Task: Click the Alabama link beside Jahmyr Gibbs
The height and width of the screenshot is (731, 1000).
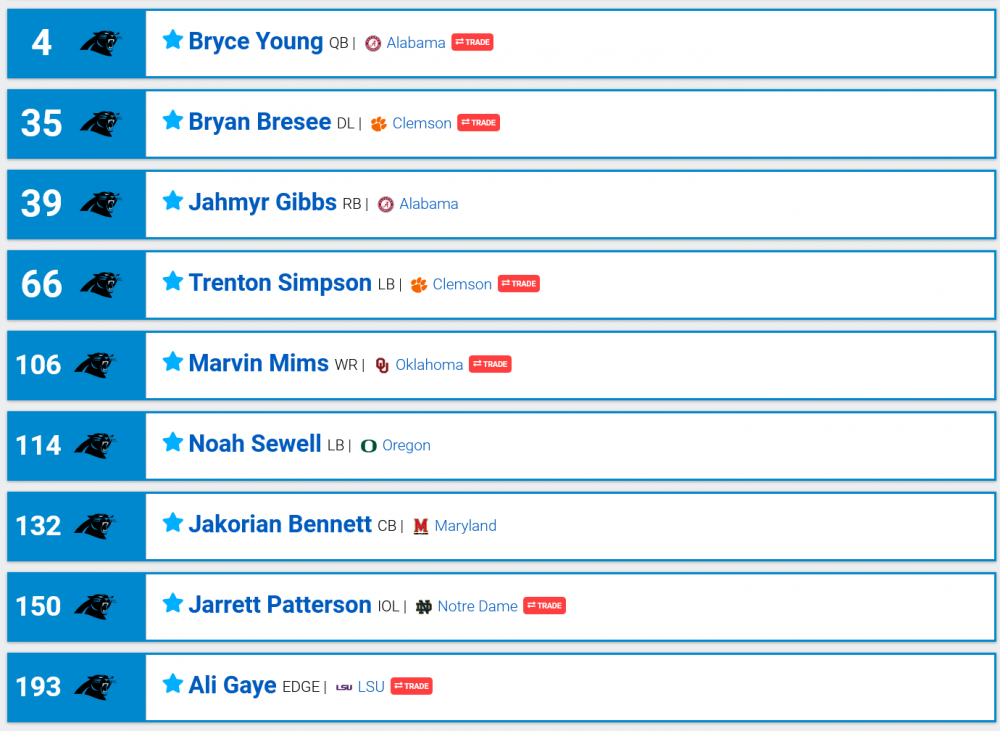Action: pos(428,202)
